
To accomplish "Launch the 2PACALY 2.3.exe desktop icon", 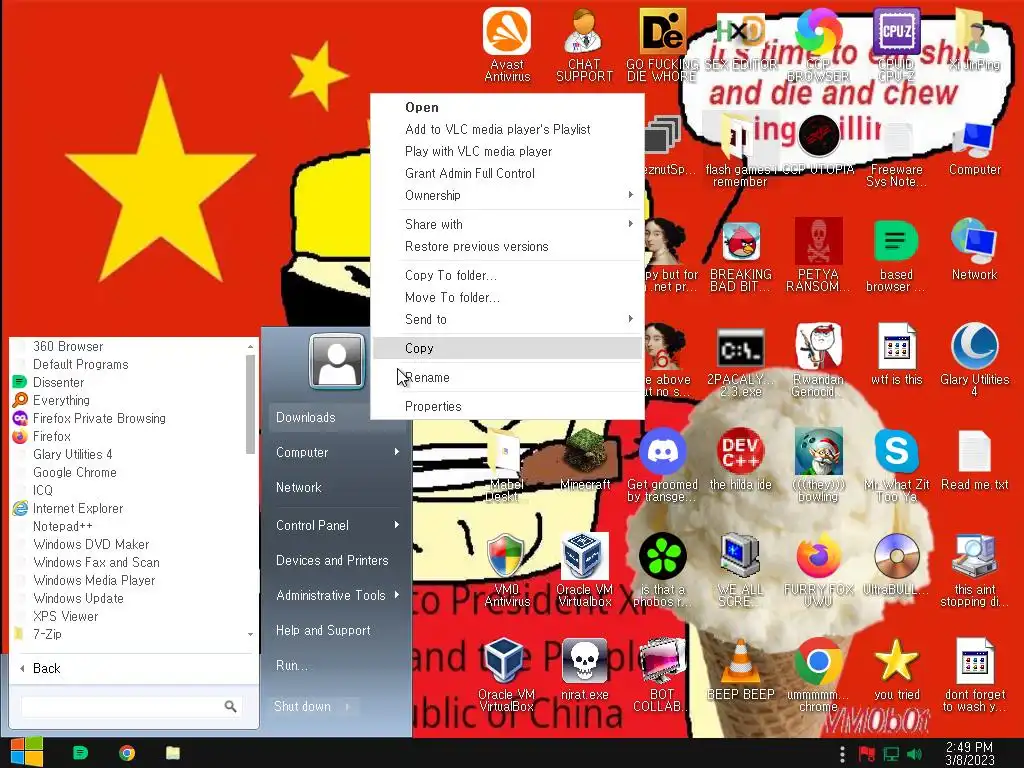I will click(x=741, y=360).
